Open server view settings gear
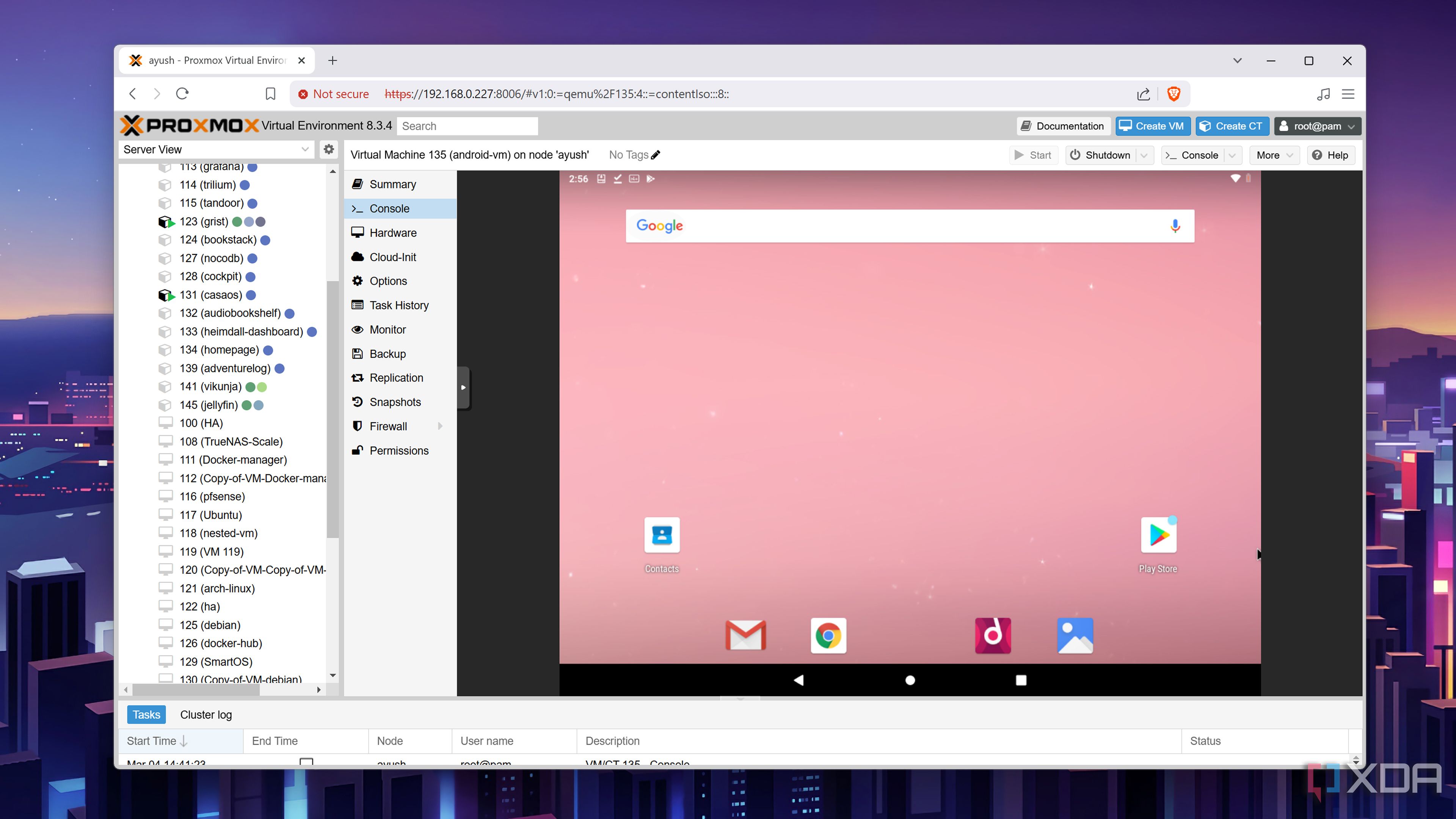The image size is (1456, 819). coord(328,149)
